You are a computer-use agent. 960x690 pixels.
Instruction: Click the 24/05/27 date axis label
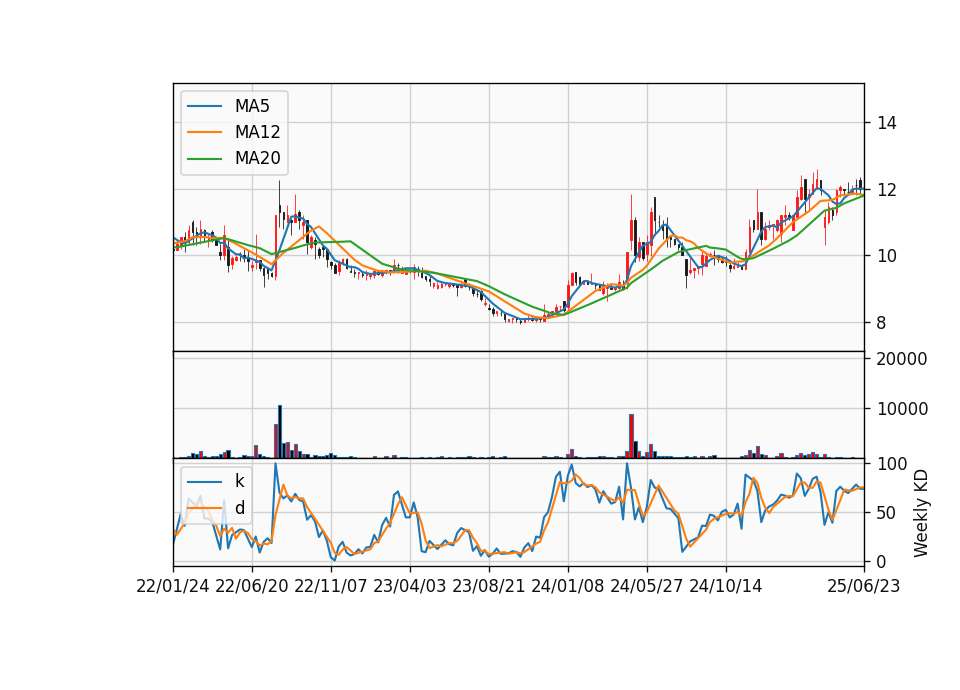coord(647,586)
